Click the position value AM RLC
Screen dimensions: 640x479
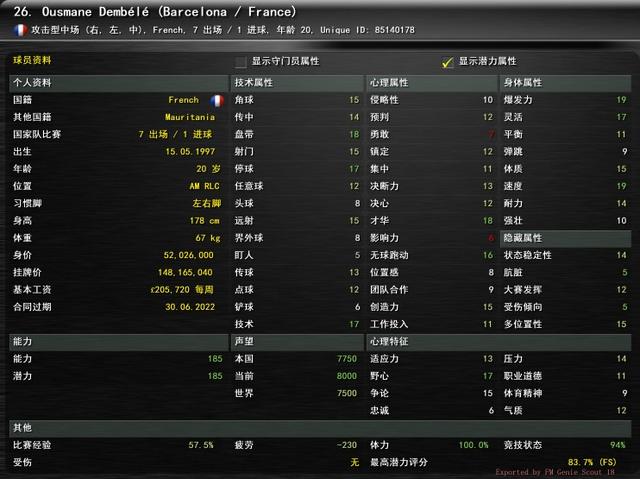204,186
